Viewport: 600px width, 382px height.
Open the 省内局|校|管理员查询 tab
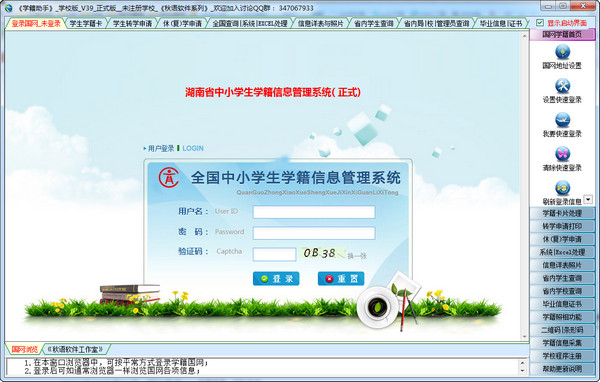(436, 24)
